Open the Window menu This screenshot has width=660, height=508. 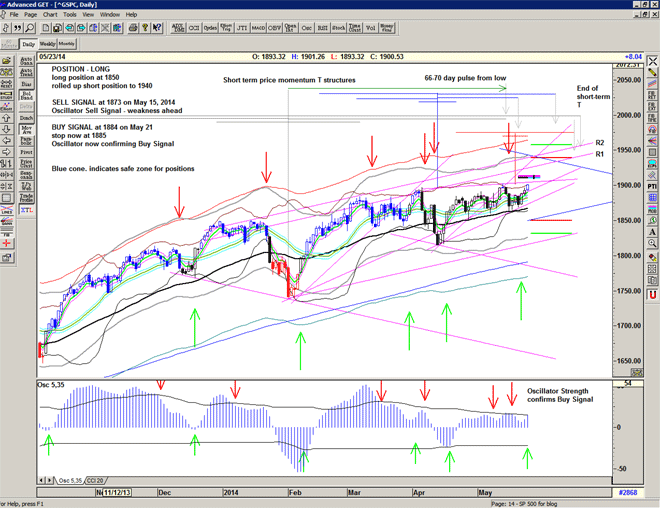(x=110, y=15)
